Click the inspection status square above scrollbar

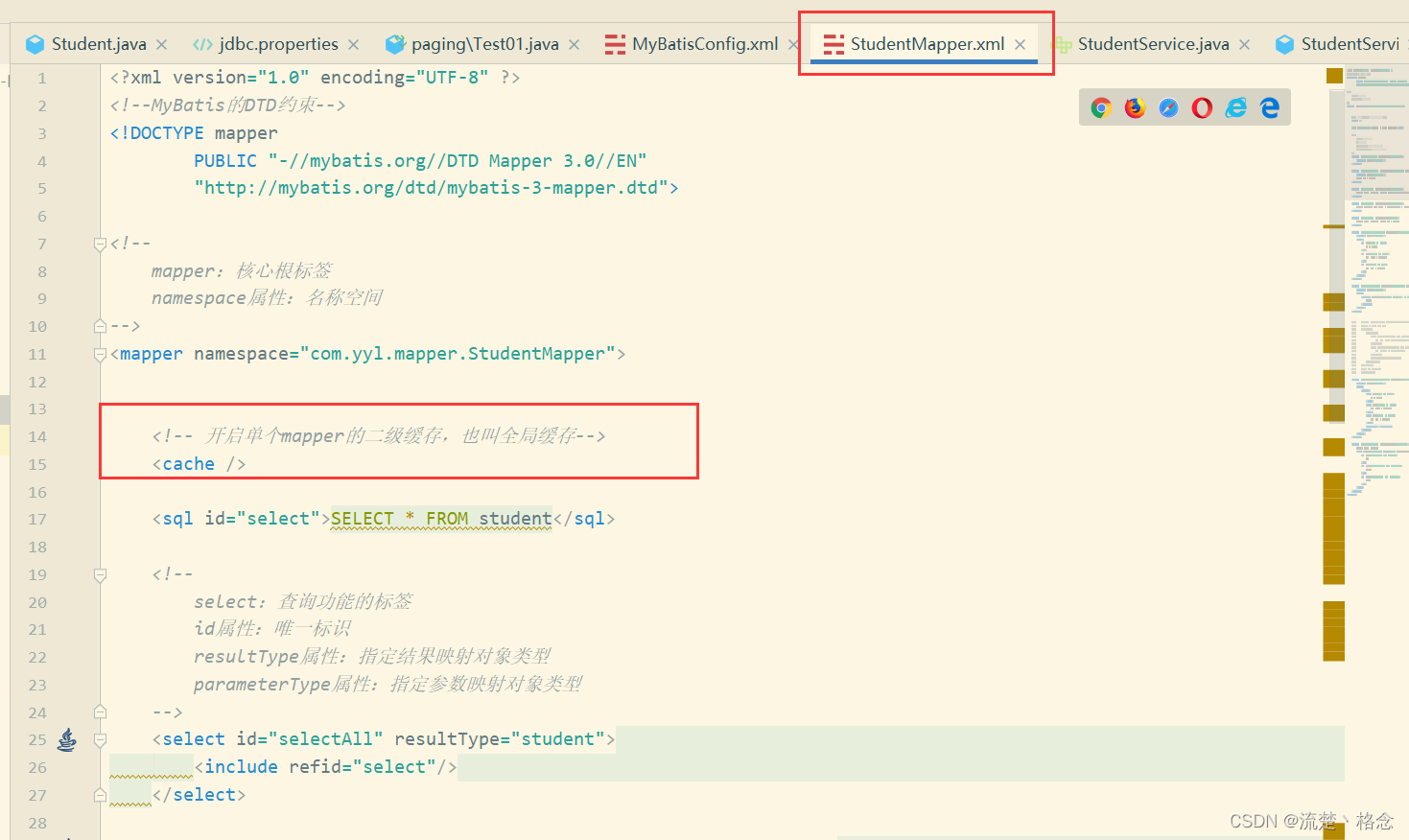point(1334,76)
